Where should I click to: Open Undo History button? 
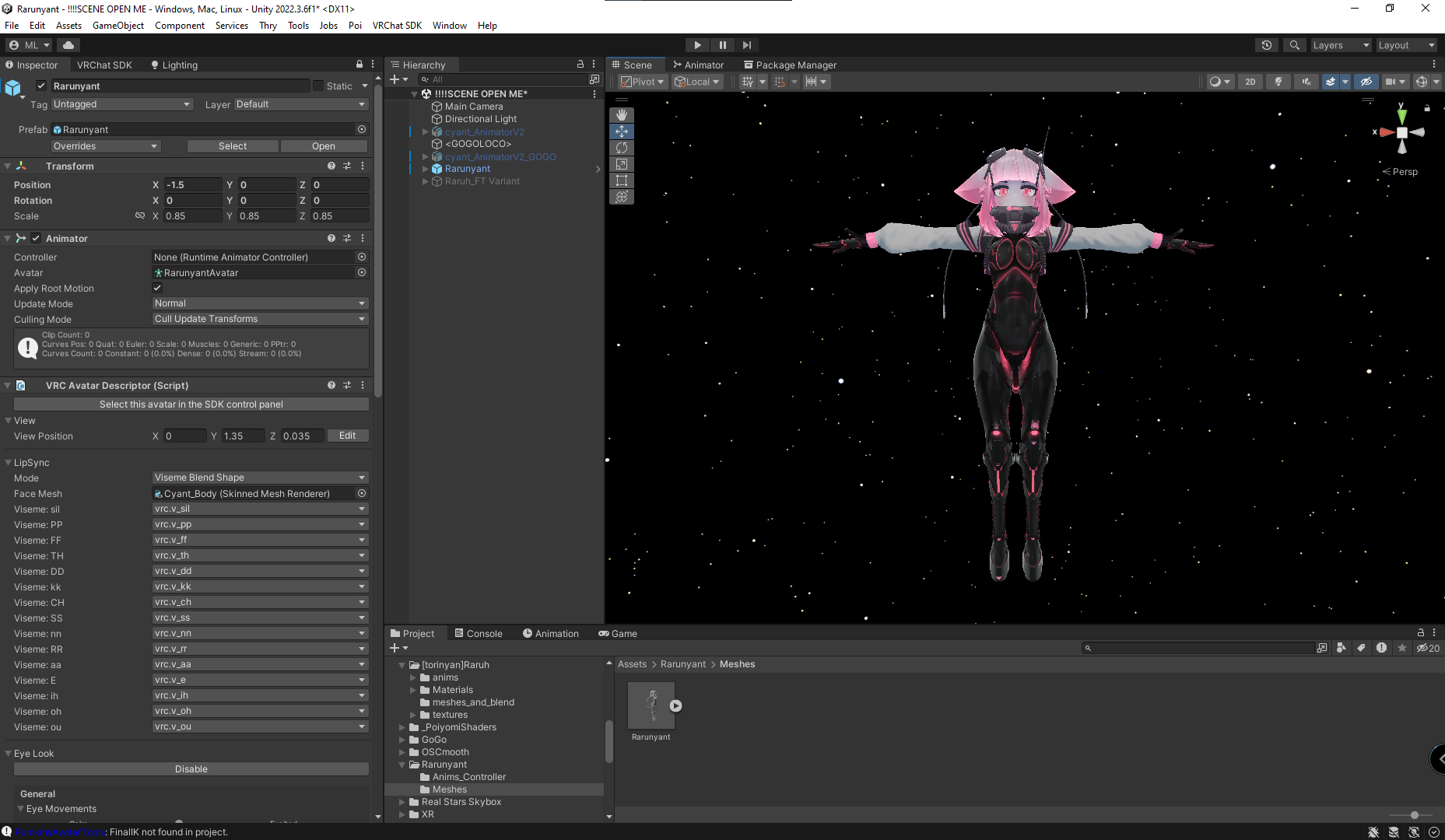click(x=1267, y=45)
